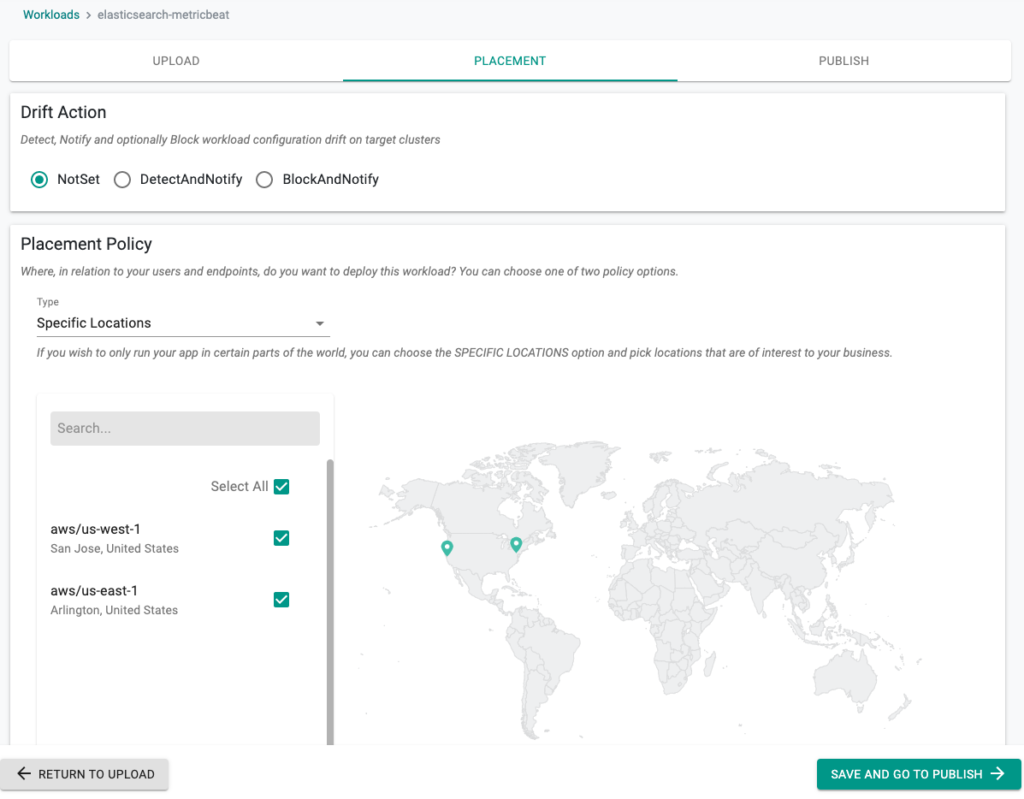Image resolution: width=1024 pixels, height=799 pixels.
Task: Open the Specific Locations type dropdown
Action: [x=183, y=323]
